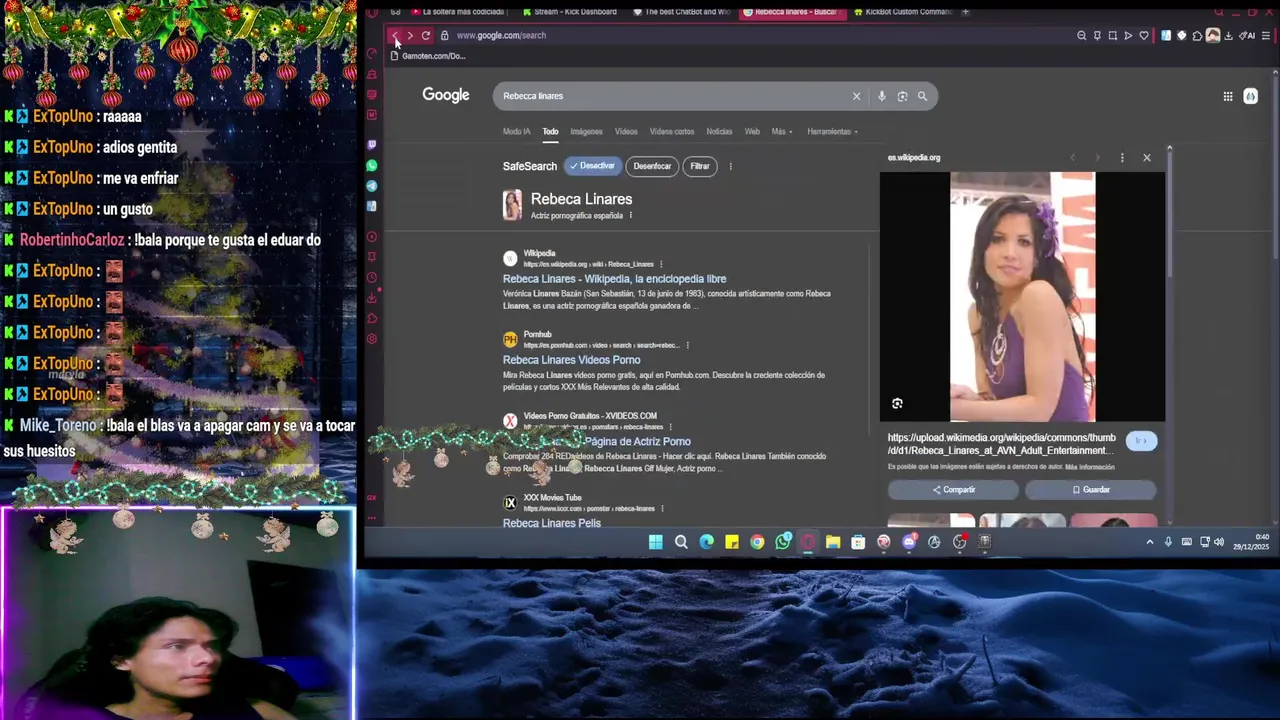
Task: Click the heart bookmark icon in toolbar
Action: point(1144,36)
